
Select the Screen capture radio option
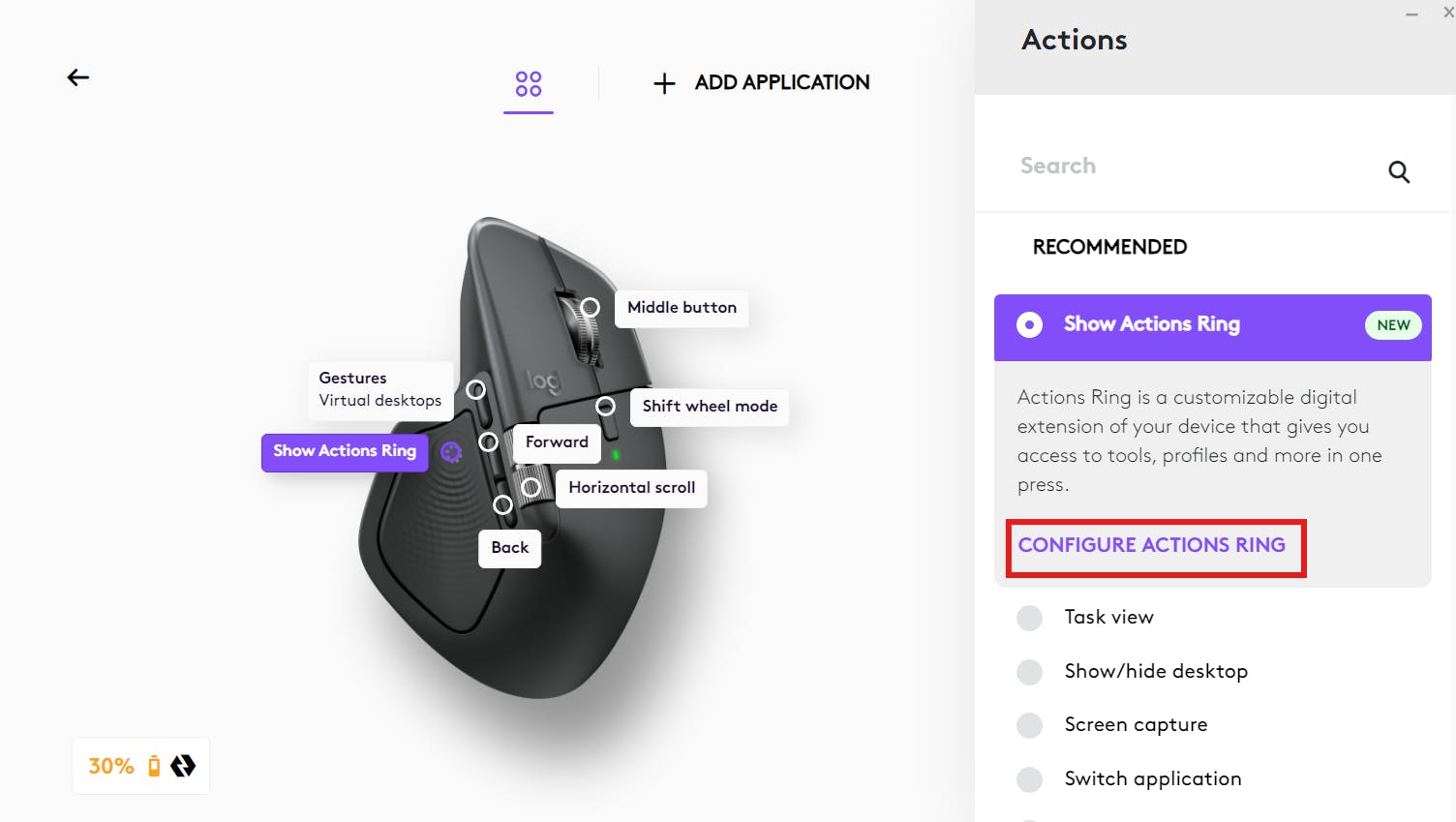tap(1030, 725)
